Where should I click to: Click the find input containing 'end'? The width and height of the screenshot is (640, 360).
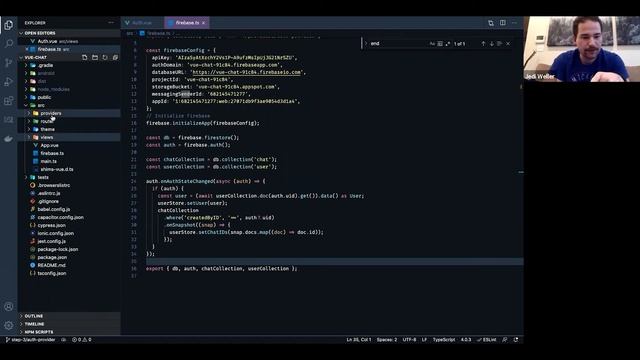[398, 44]
